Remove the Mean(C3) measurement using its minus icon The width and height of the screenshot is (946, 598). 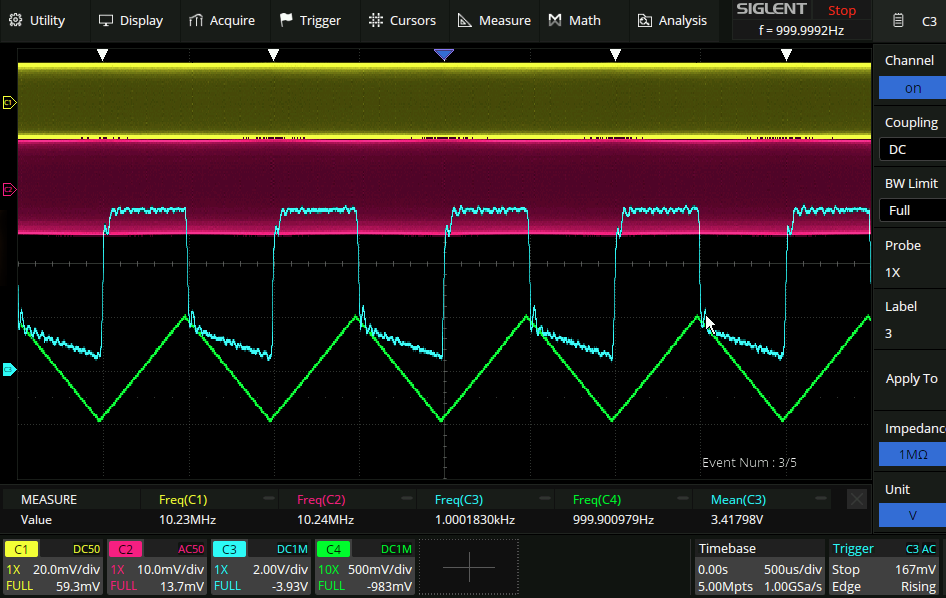tap(820, 498)
